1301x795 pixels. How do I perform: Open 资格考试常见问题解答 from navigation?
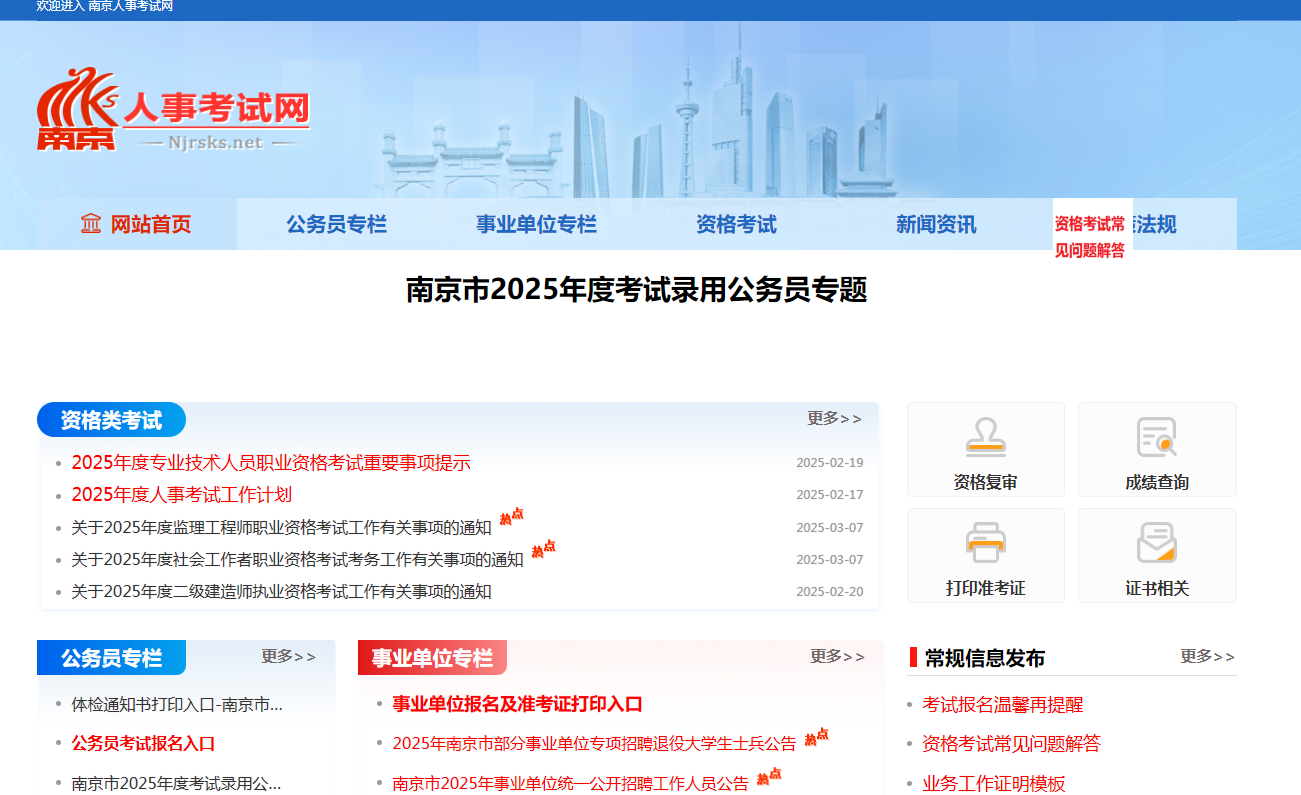pos(1092,237)
